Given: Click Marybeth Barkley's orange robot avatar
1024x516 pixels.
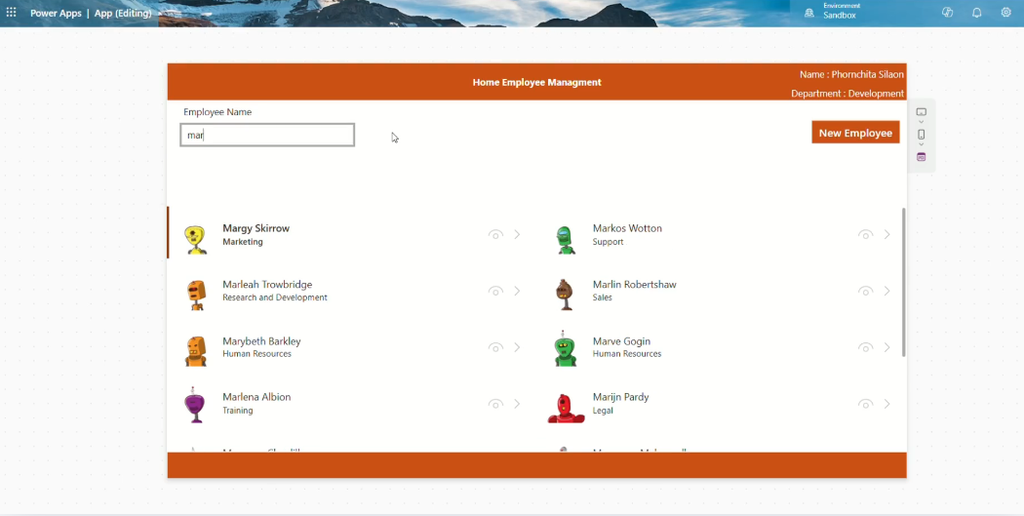Looking at the screenshot, I should [195, 351].
